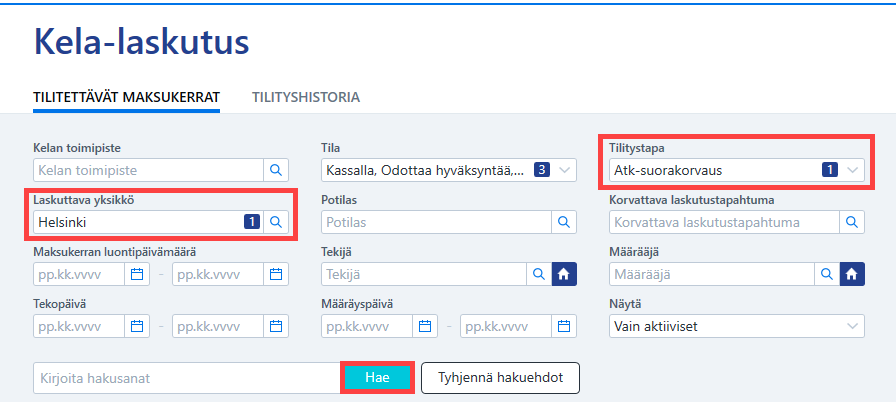Click the Hae search button
The image size is (896, 402).
377,377
